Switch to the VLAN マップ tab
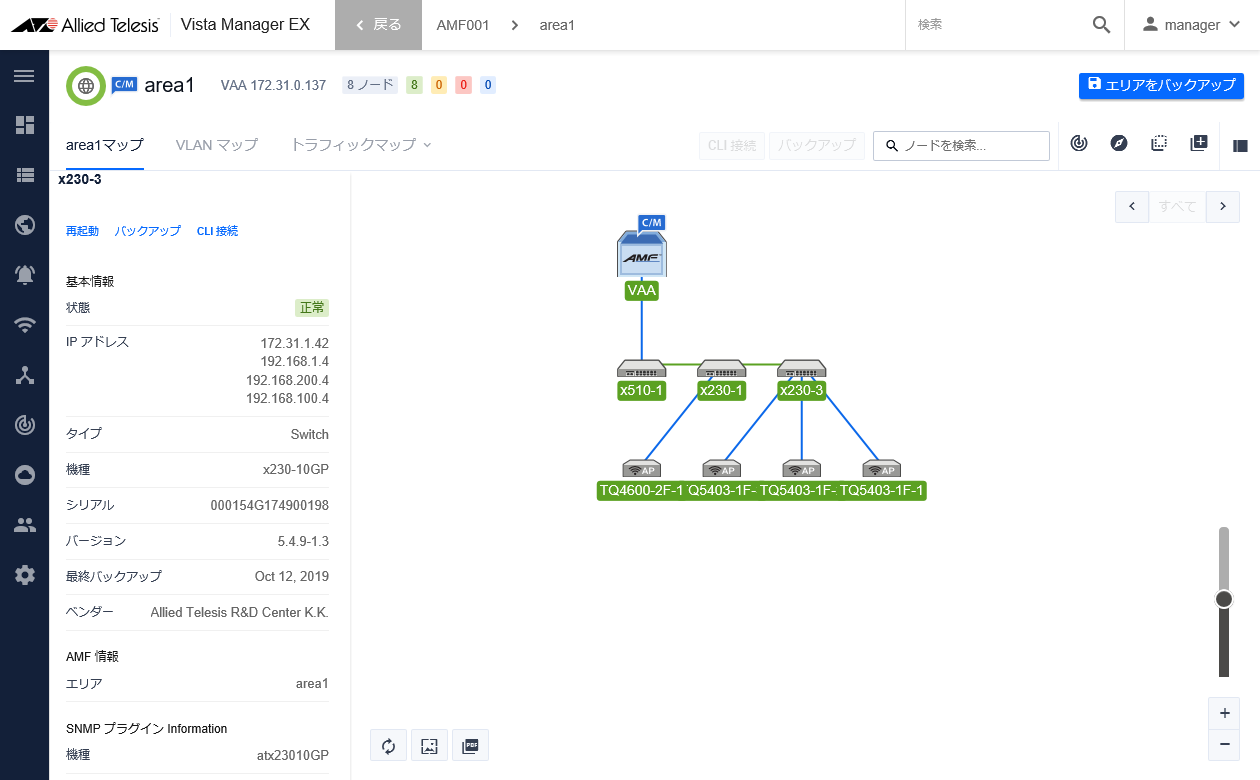The image size is (1260, 780). [x=217, y=145]
